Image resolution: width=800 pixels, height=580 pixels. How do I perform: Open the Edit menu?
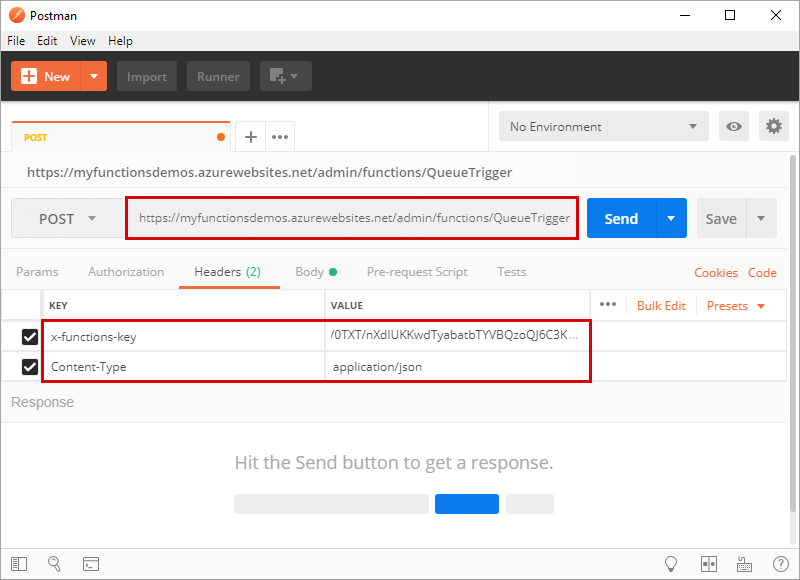[47, 41]
